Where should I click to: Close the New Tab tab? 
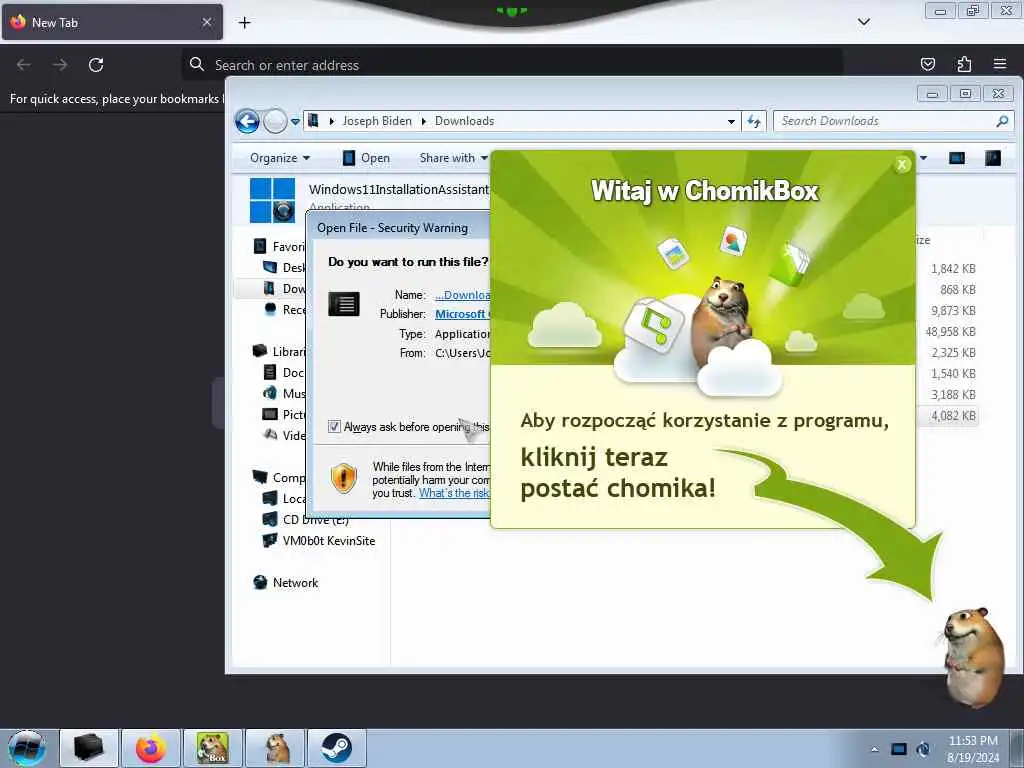[206, 22]
